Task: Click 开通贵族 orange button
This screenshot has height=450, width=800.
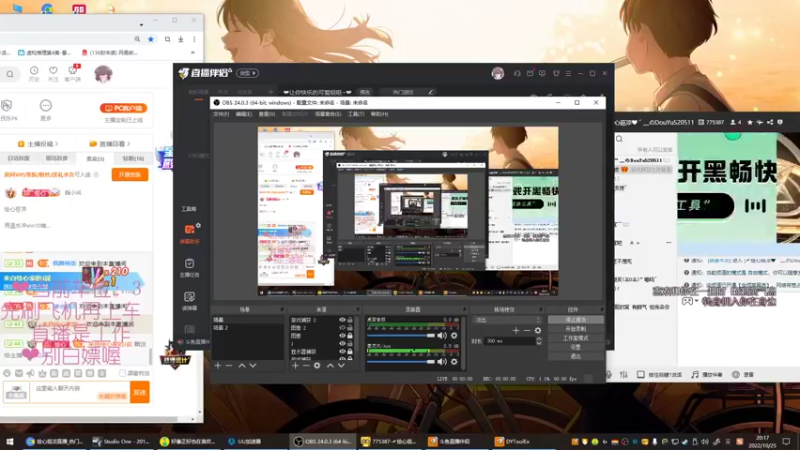Action: click(130, 174)
